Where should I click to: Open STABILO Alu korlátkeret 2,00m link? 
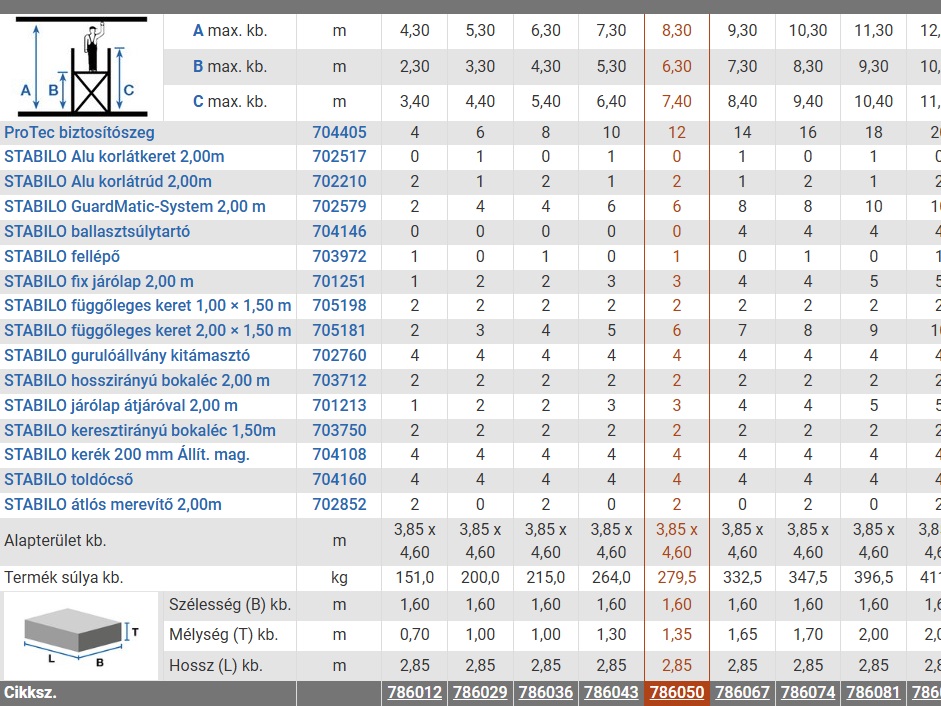(114, 157)
